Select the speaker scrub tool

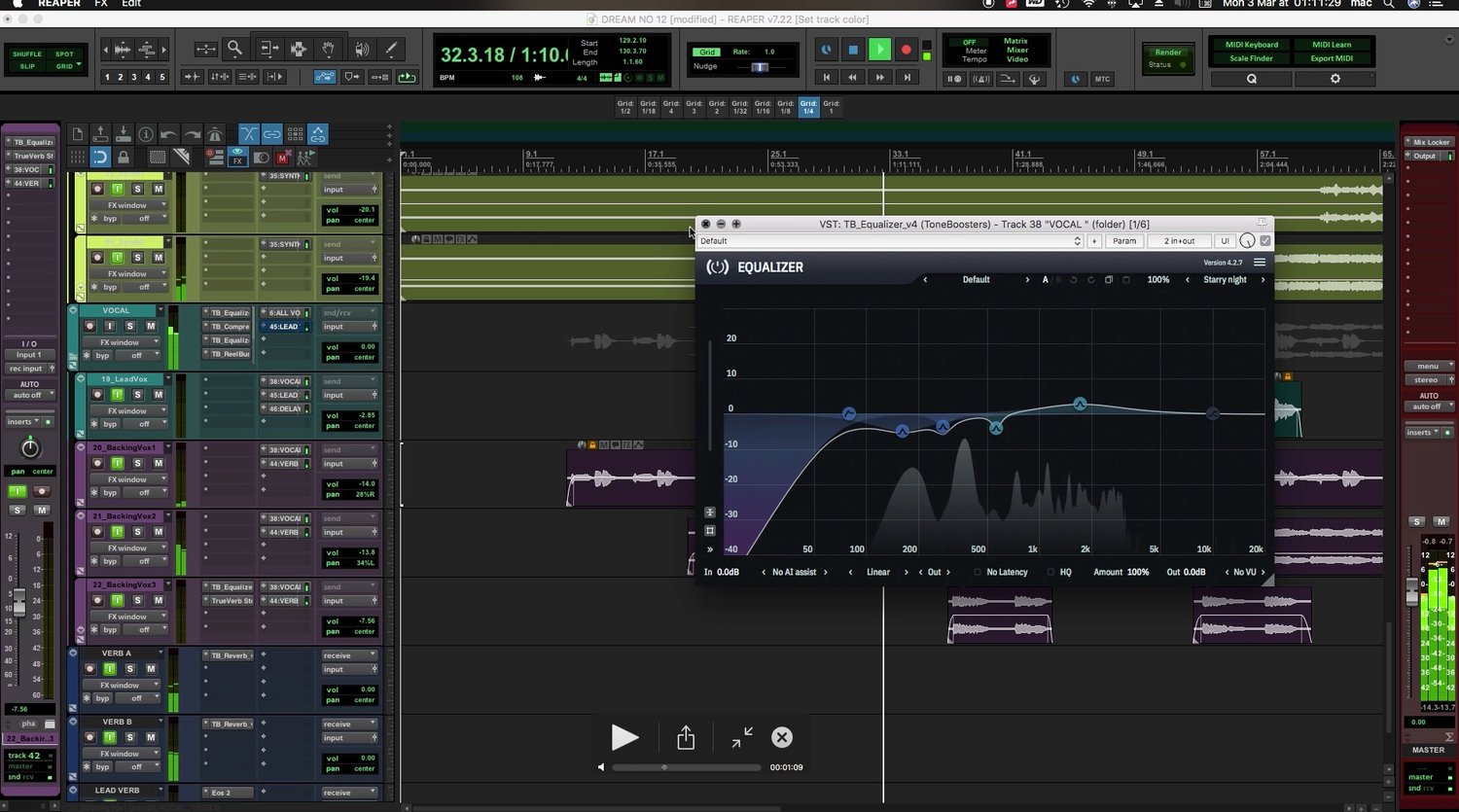point(361,49)
